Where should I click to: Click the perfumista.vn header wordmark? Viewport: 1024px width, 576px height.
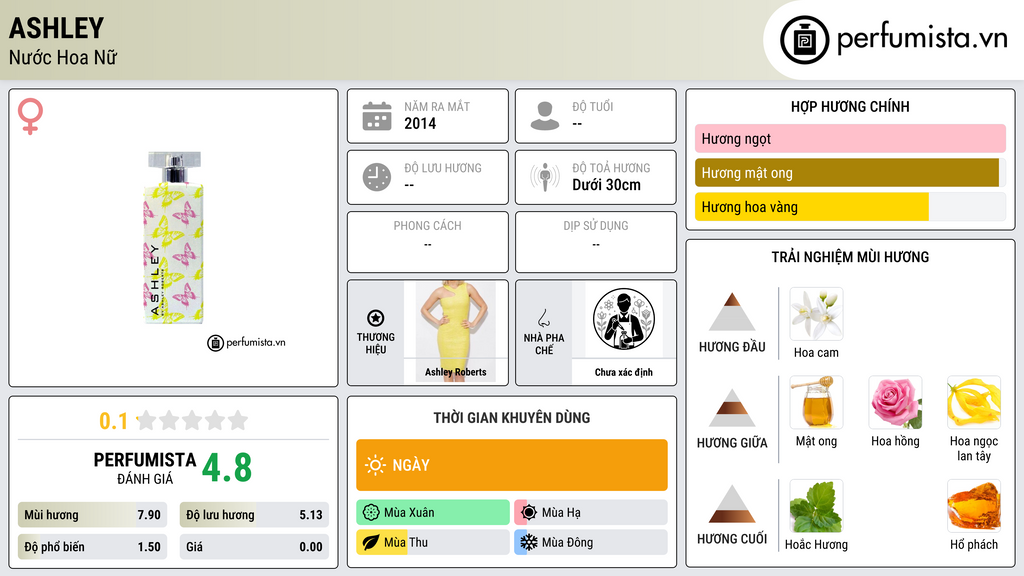click(922, 38)
